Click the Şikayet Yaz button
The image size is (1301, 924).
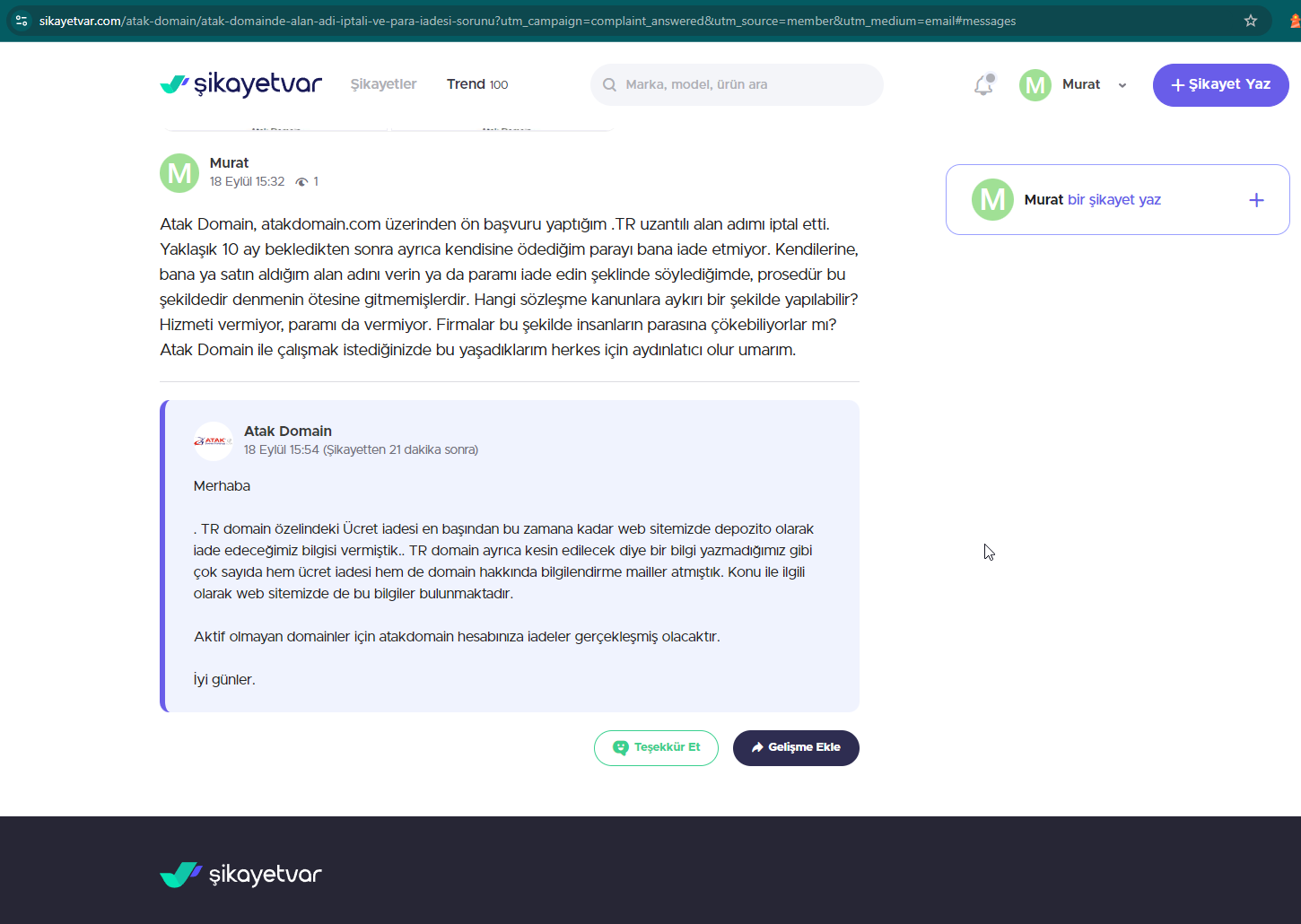click(1221, 85)
